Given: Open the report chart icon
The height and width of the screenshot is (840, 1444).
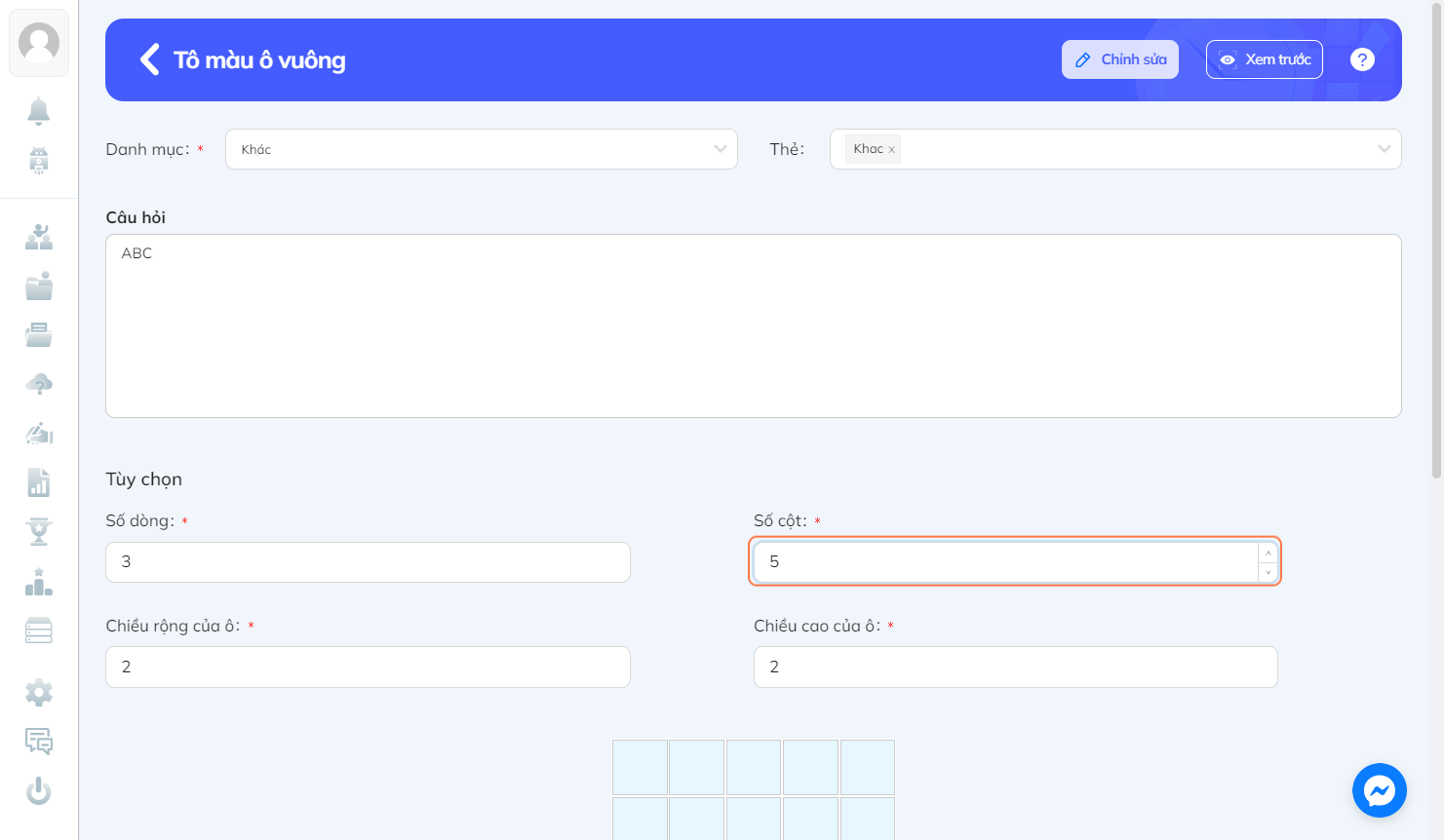Looking at the screenshot, I should pos(39,482).
